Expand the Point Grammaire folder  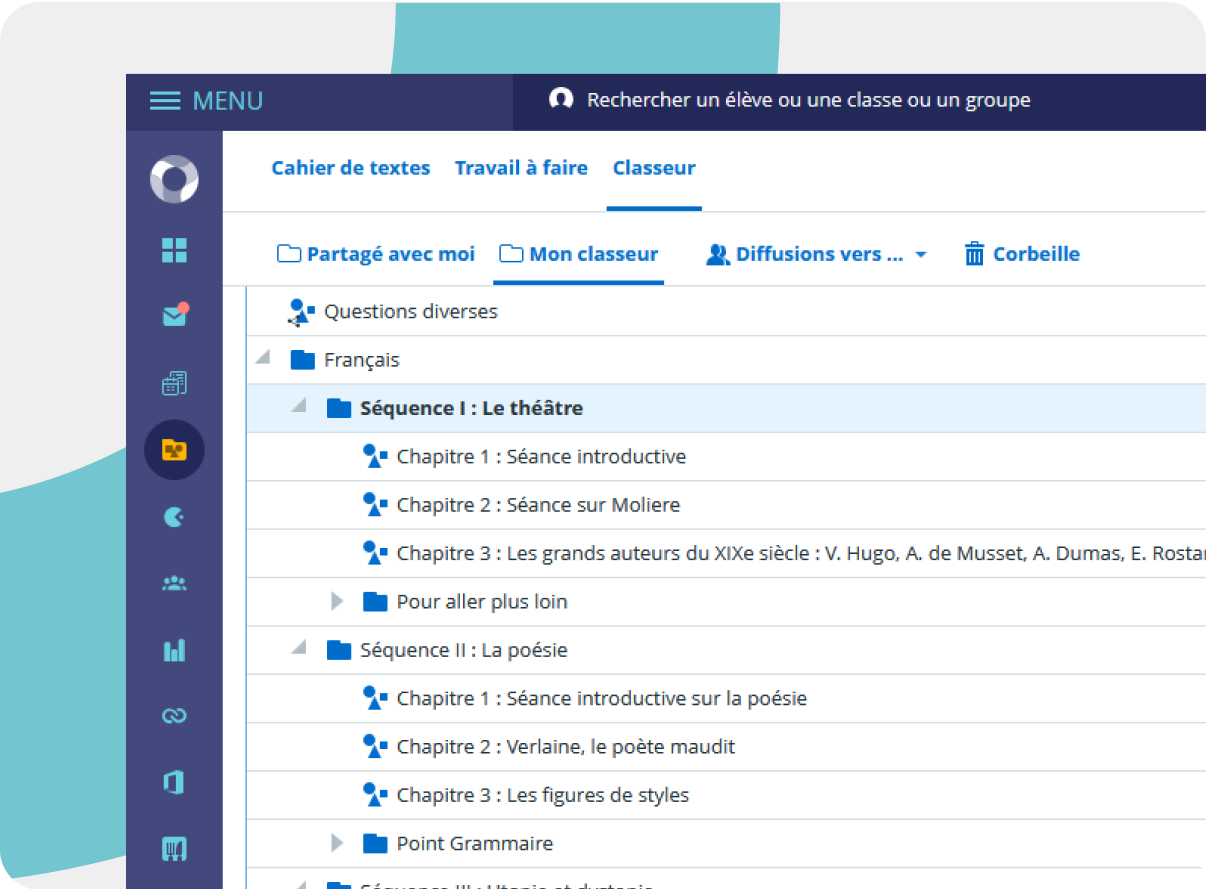coord(337,843)
